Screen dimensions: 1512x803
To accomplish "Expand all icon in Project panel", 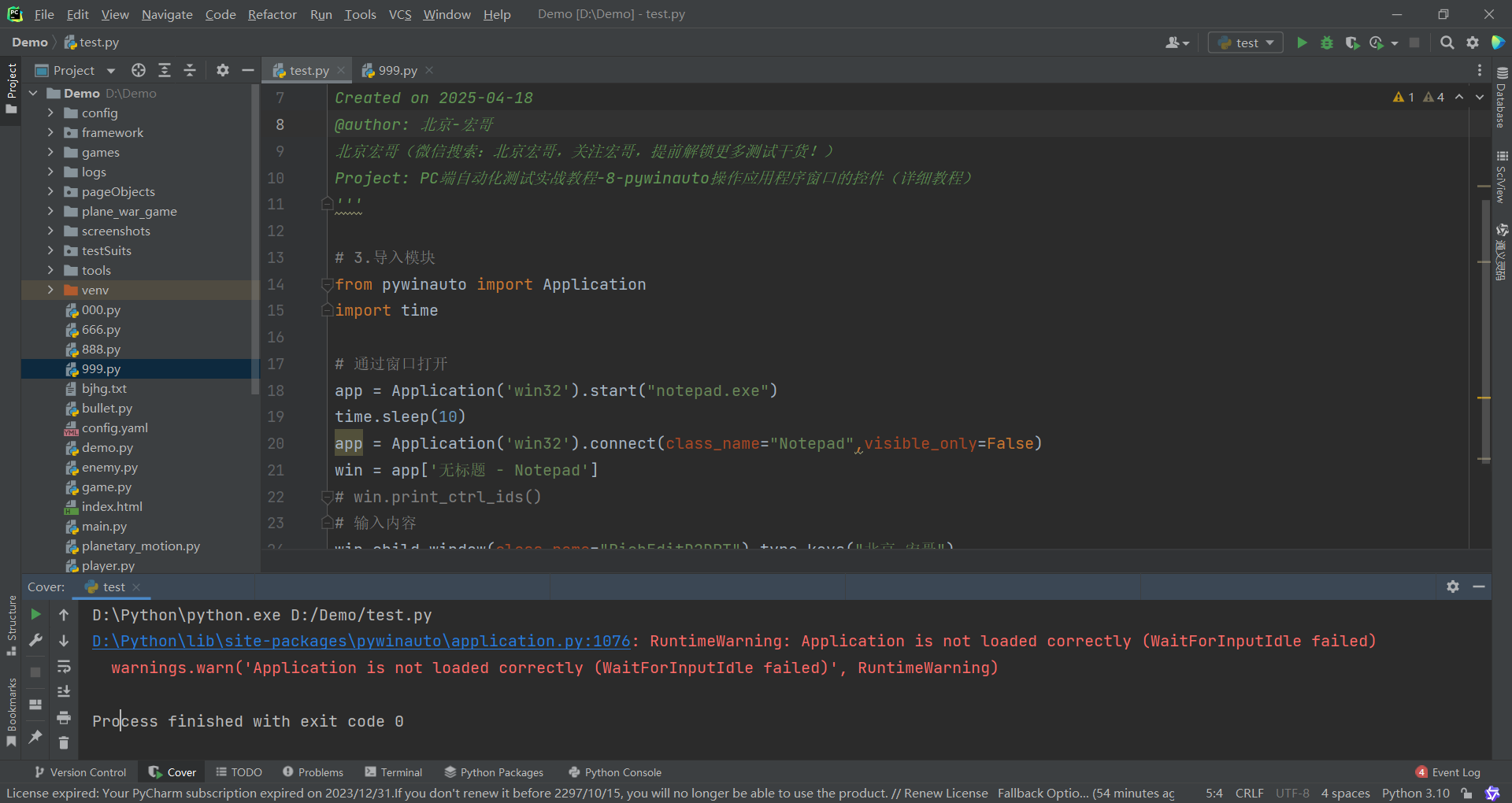I will (x=165, y=70).
